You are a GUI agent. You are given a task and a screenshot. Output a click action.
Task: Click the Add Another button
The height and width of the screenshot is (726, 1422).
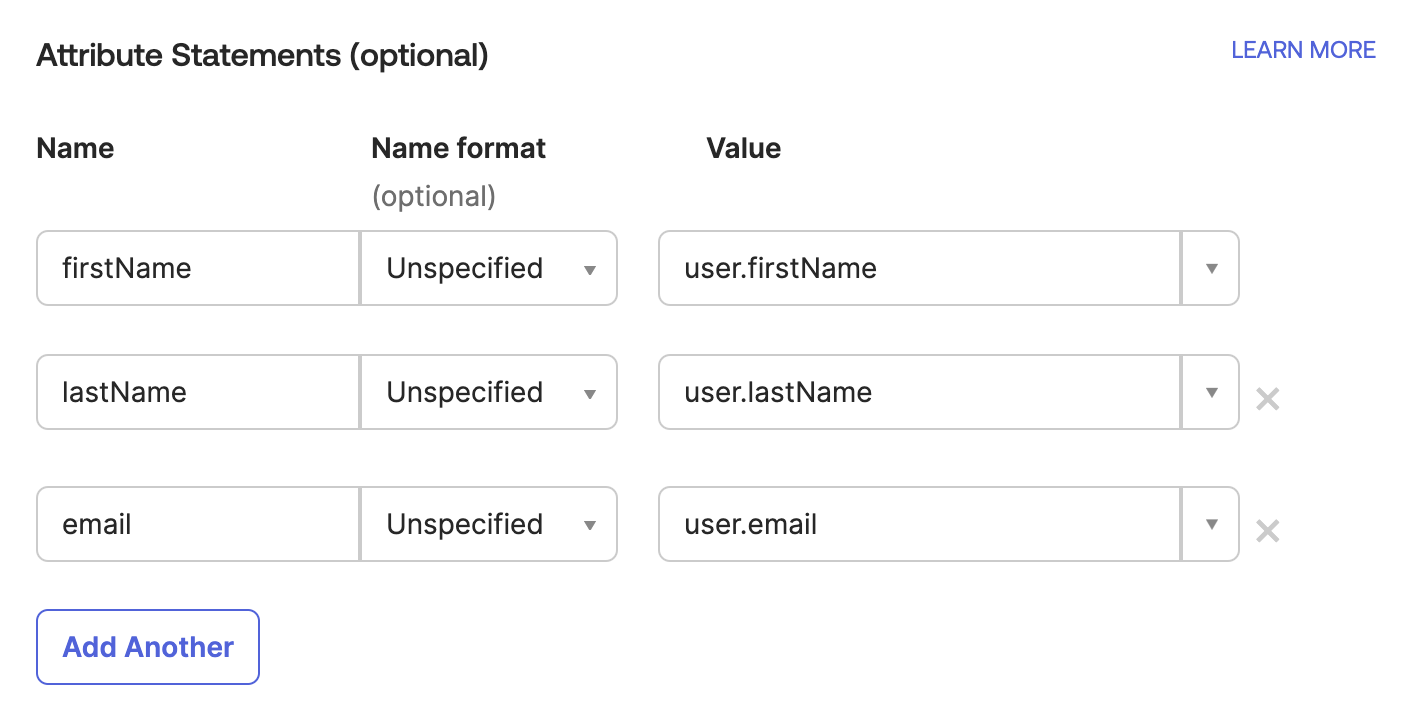coord(148,647)
